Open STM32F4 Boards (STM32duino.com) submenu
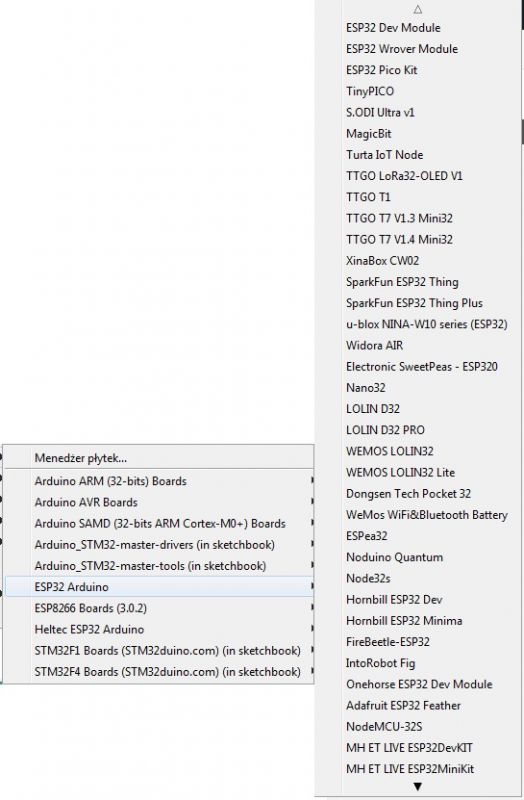The image size is (524, 800). [x=159, y=671]
